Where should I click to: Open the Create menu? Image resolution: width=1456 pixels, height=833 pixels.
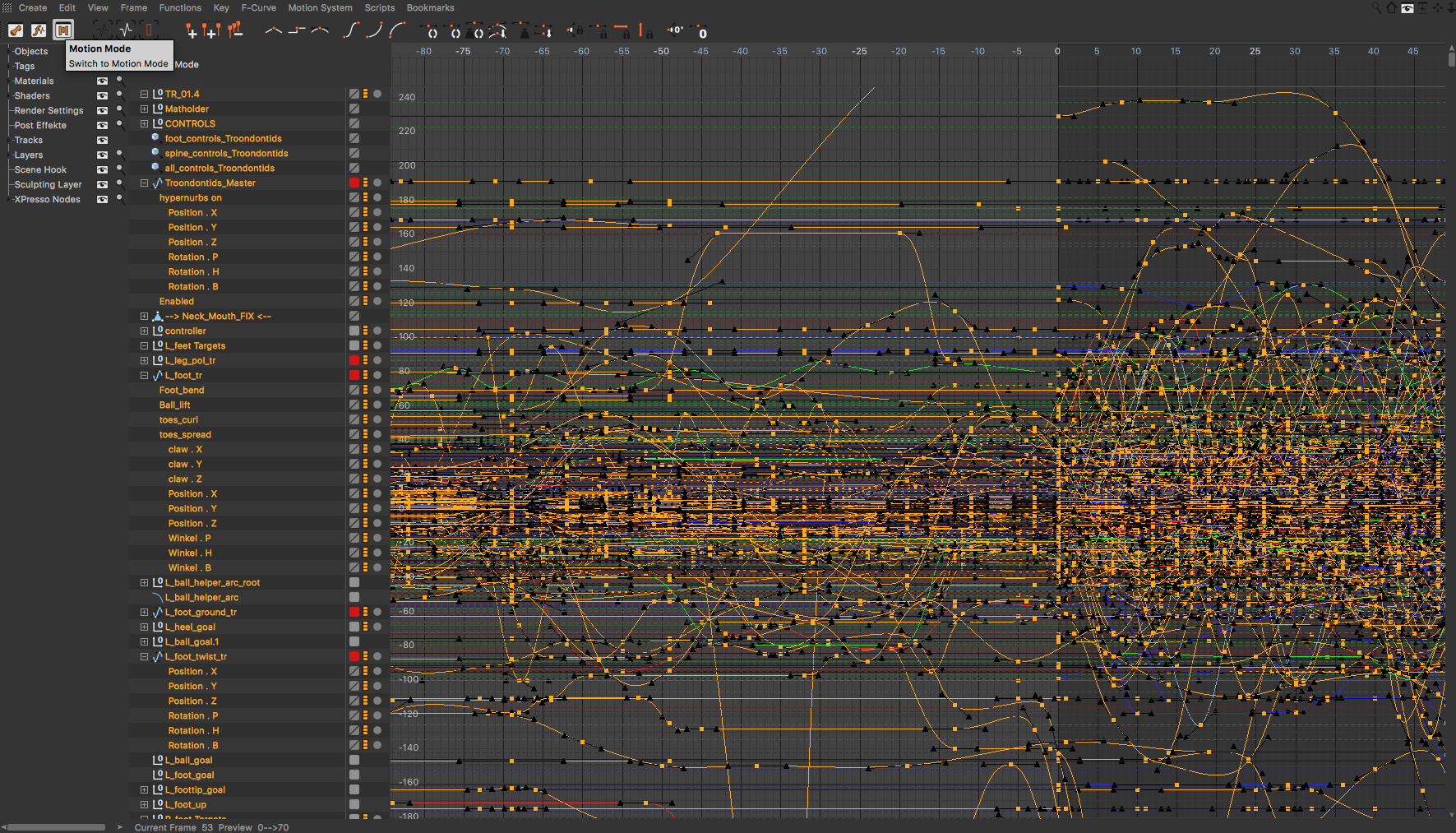tap(33, 7)
